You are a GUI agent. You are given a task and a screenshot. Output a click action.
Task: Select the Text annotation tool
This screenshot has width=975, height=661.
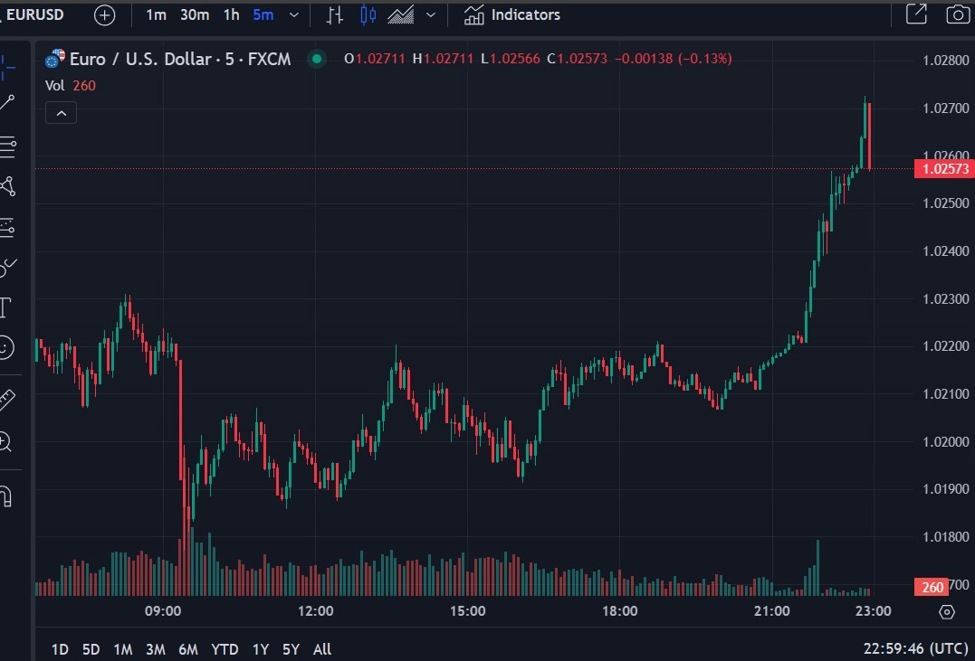coord(6,306)
